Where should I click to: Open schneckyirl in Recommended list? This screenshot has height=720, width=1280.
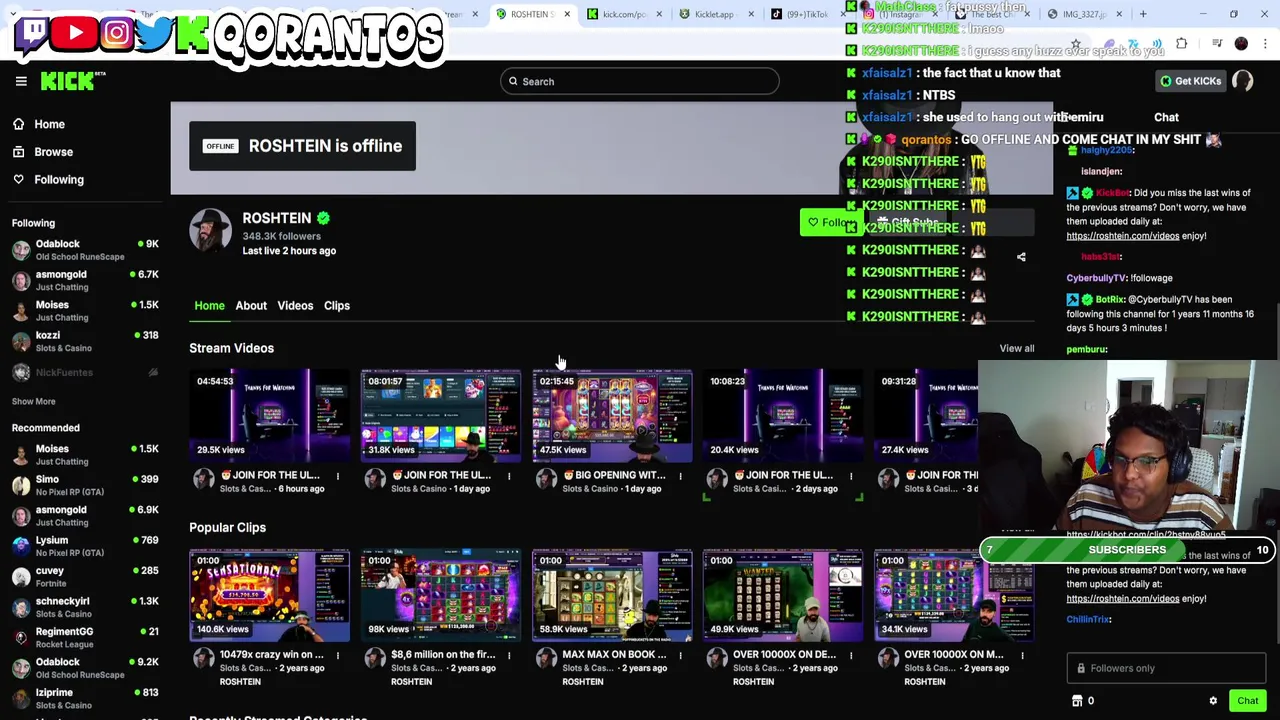85,607
